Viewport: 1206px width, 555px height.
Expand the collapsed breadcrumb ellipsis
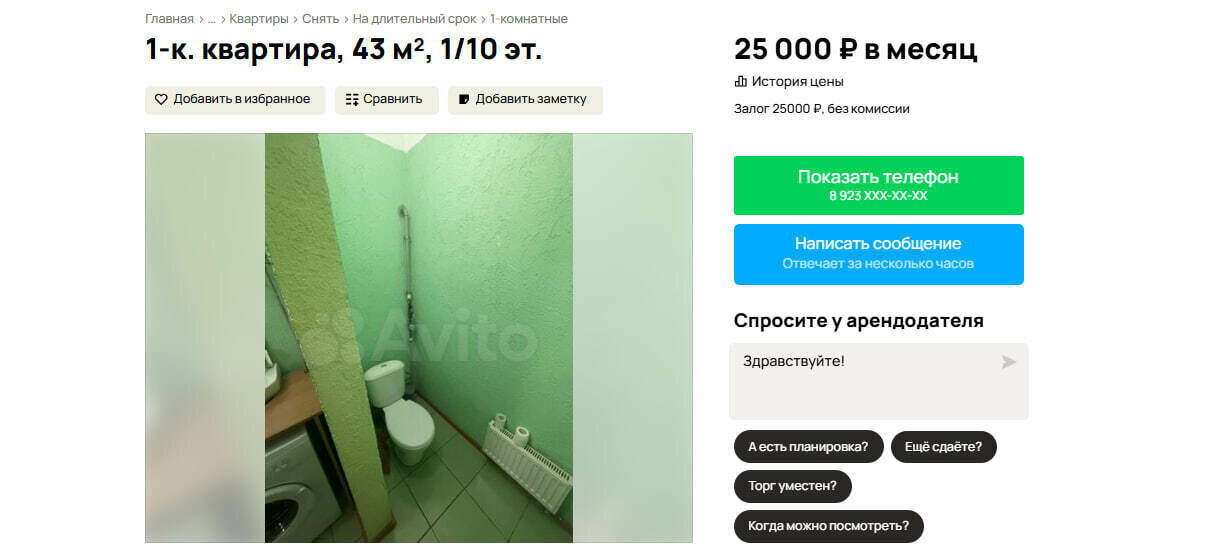coord(212,19)
